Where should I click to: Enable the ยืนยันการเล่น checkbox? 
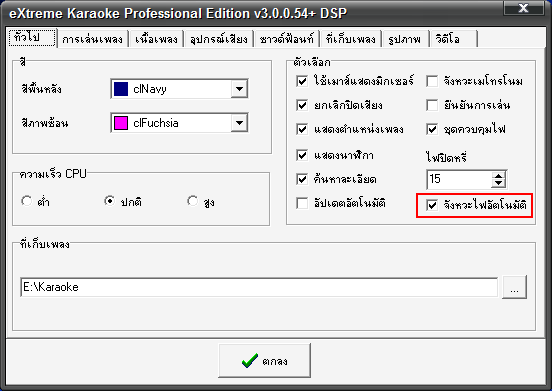432,105
